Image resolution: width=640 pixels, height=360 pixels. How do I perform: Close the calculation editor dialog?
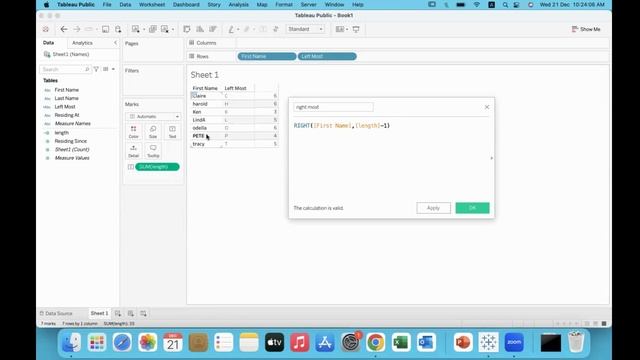click(487, 107)
